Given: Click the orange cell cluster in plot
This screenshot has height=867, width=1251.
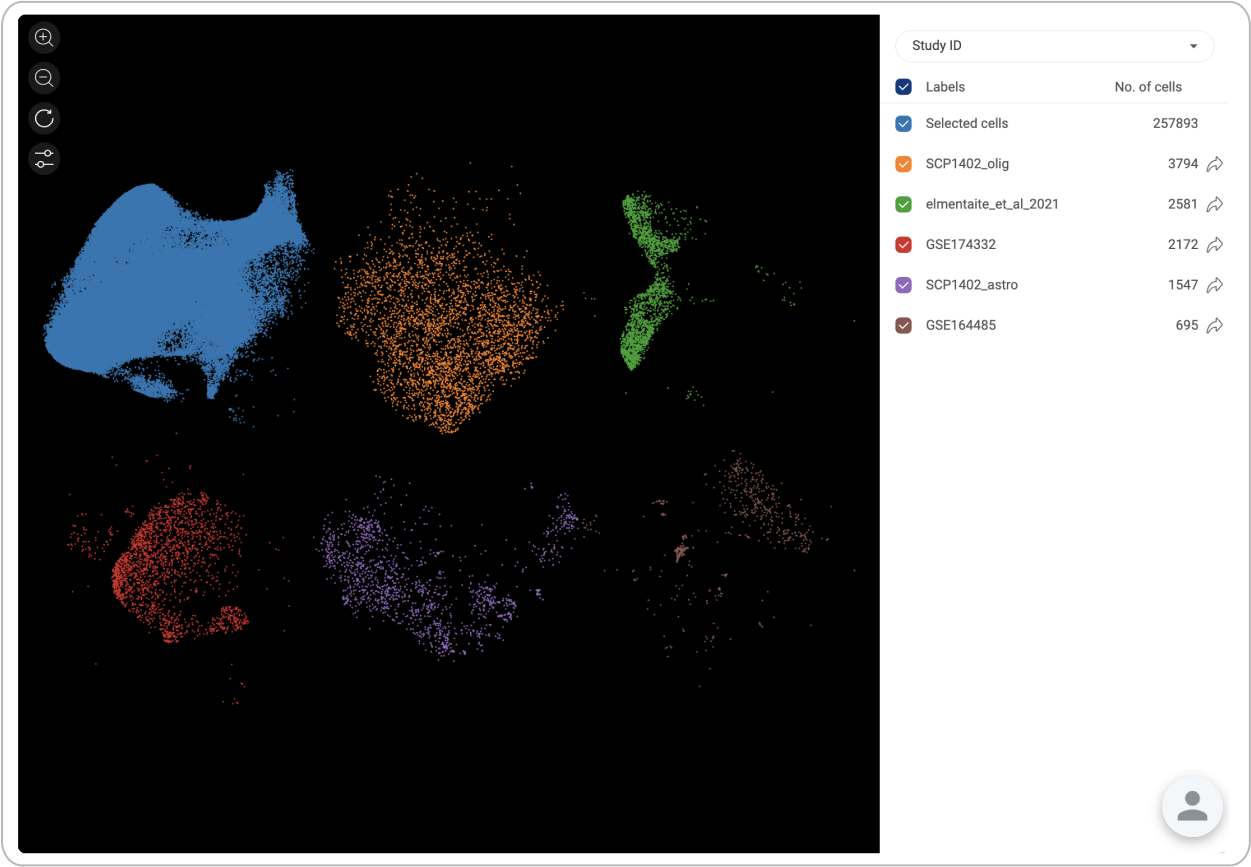Looking at the screenshot, I should pos(445,310).
